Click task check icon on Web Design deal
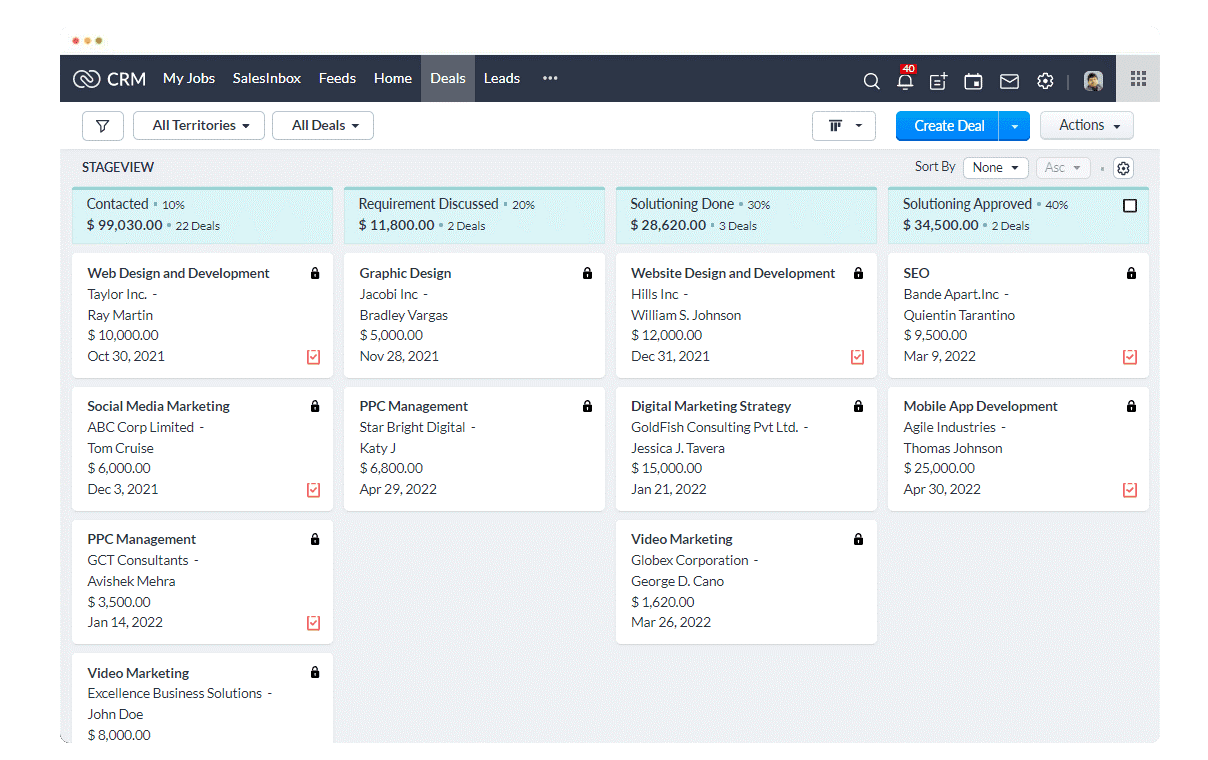The width and height of the screenshot is (1208, 760). tap(313, 357)
